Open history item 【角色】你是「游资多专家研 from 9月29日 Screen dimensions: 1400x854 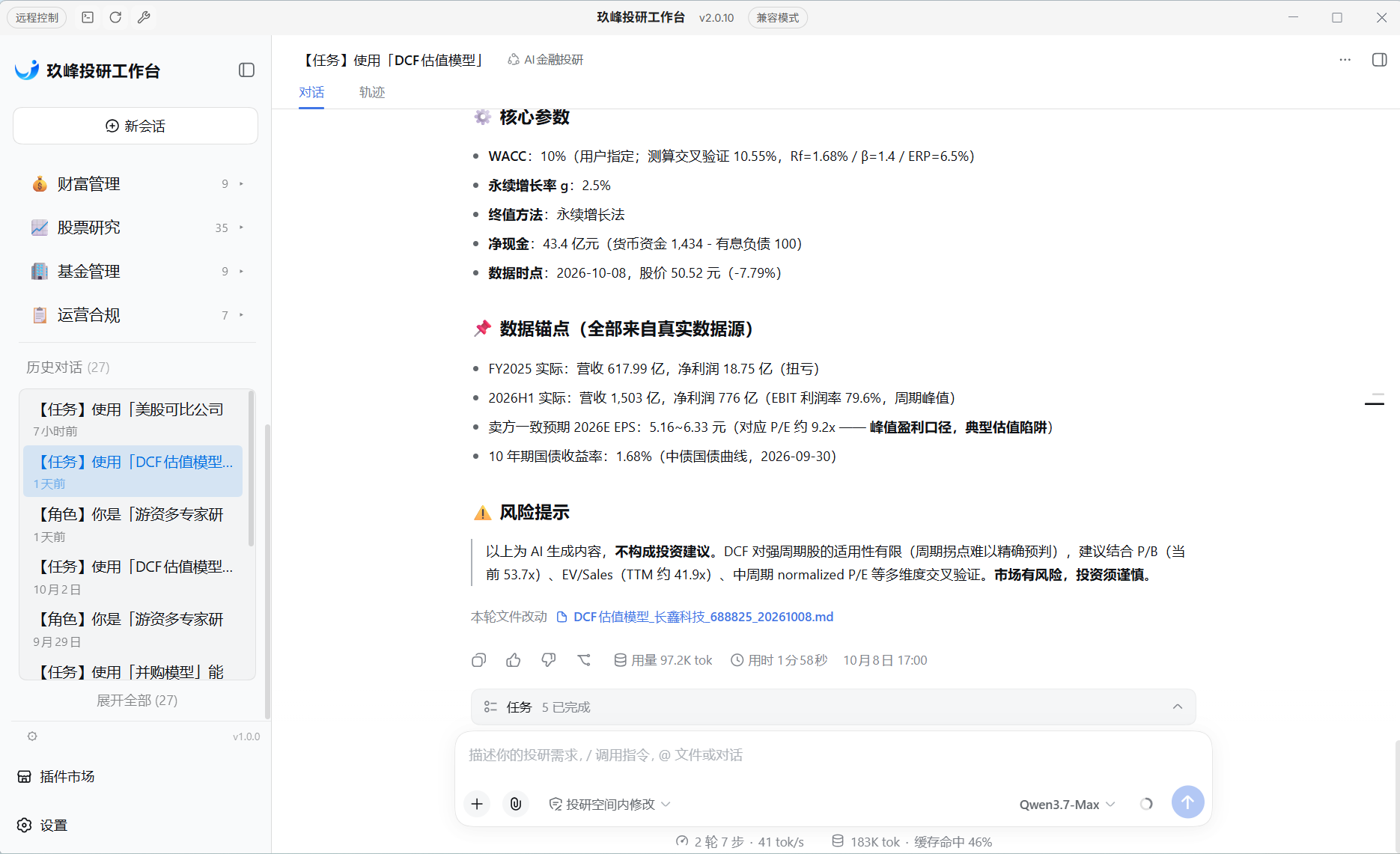tap(133, 629)
